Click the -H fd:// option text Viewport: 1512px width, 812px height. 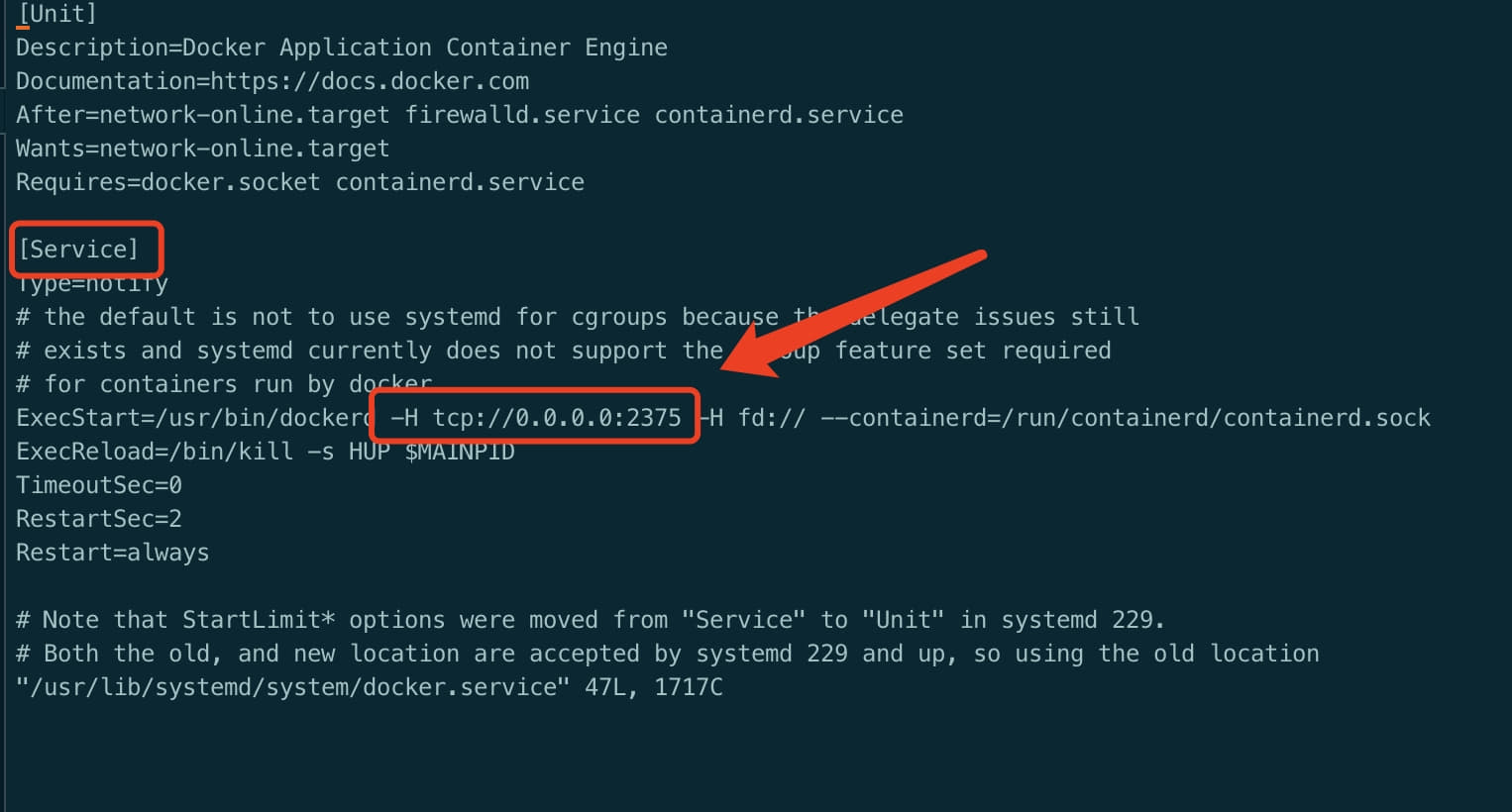pyautogui.click(x=758, y=418)
